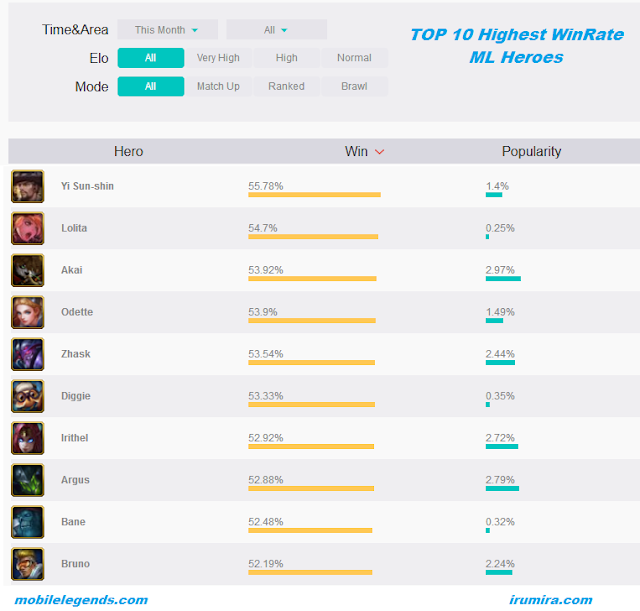
Task: Click the Diggie hero name
Action: point(76,396)
